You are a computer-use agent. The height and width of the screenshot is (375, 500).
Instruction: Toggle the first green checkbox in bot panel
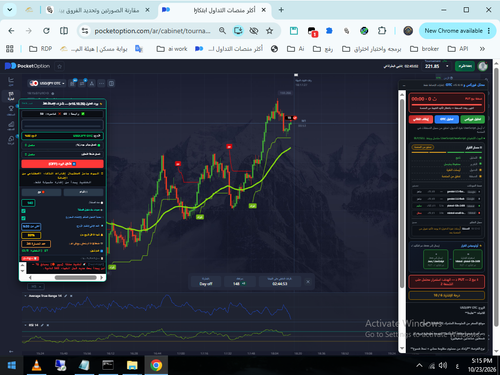(x=23, y=211)
